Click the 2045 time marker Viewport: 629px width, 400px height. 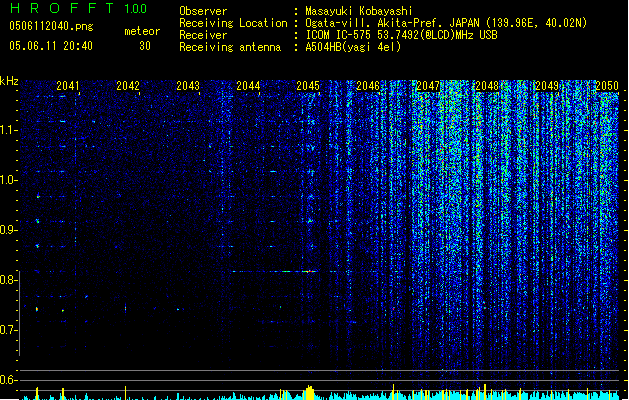pos(308,85)
